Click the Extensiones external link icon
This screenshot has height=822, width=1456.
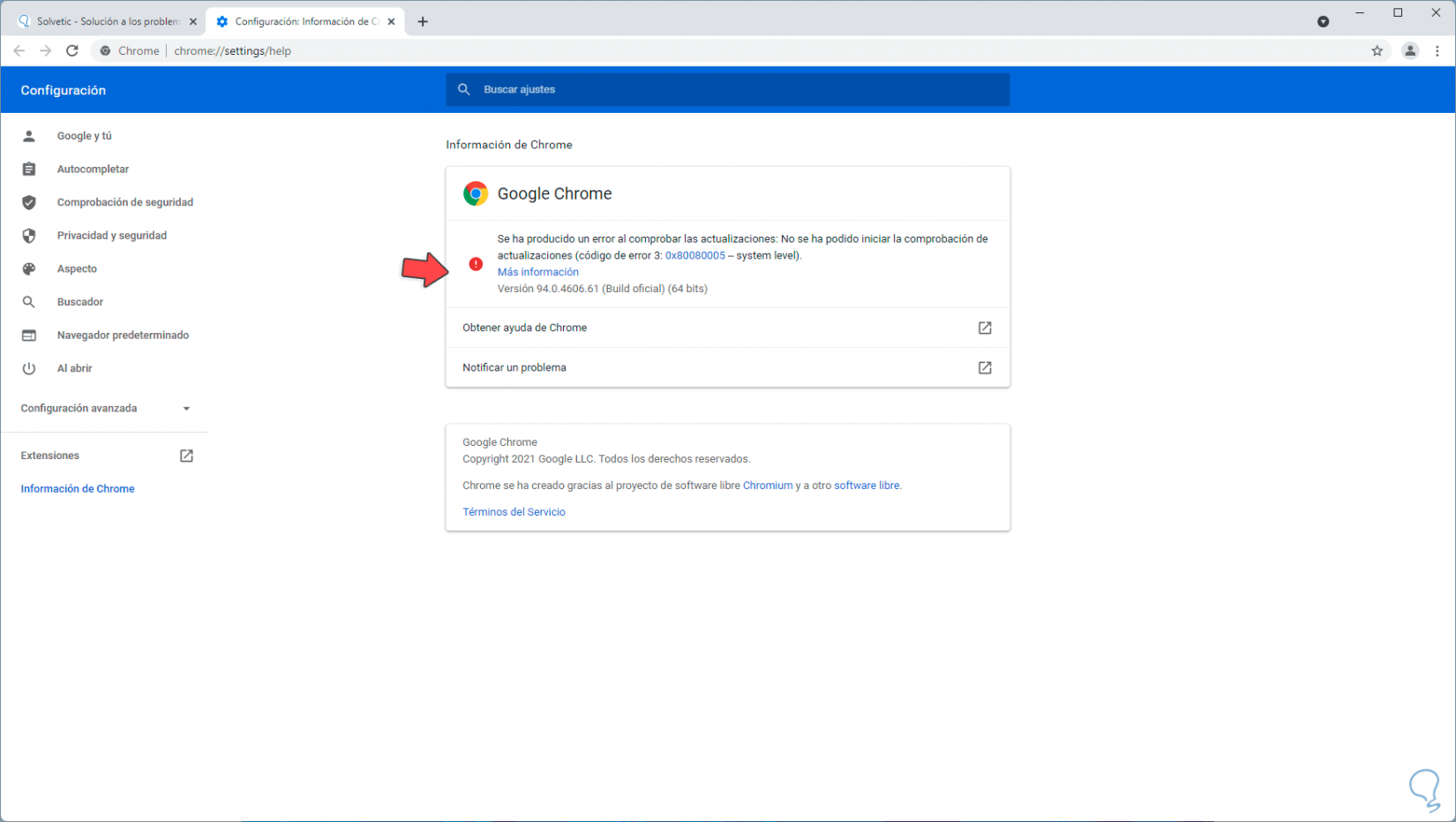click(x=186, y=456)
